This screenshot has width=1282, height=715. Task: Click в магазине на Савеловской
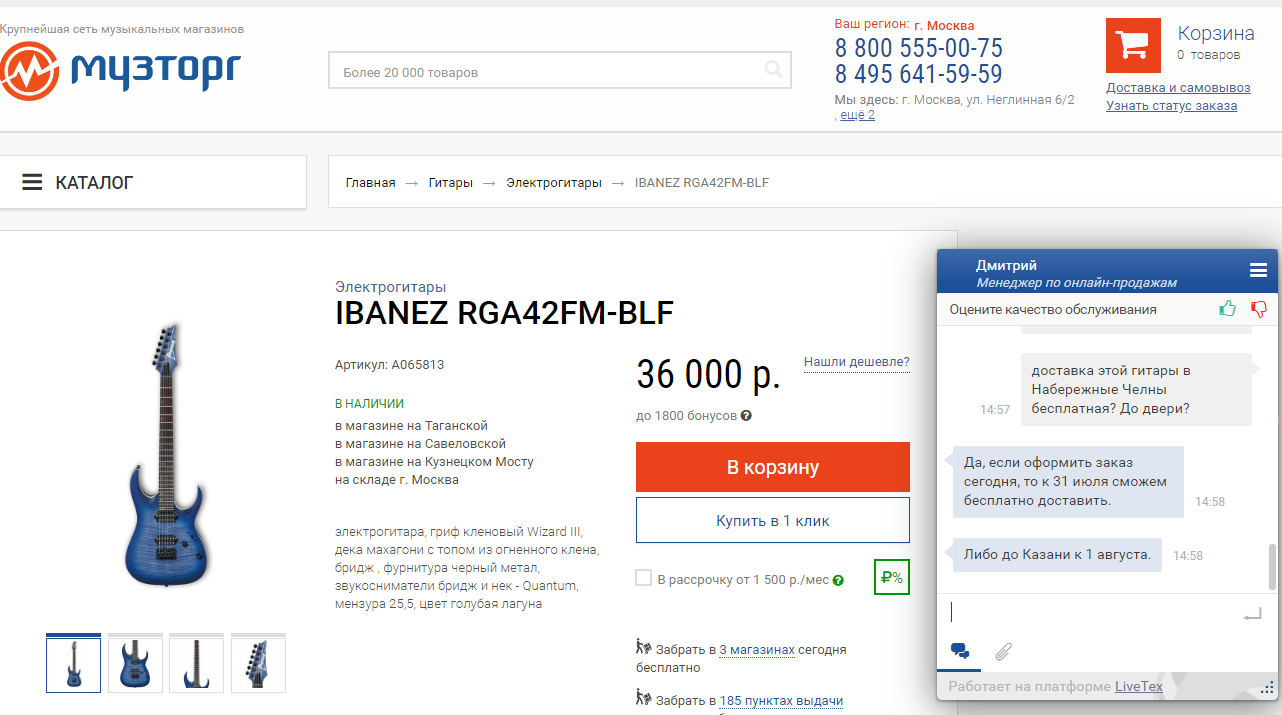click(421, 444)
